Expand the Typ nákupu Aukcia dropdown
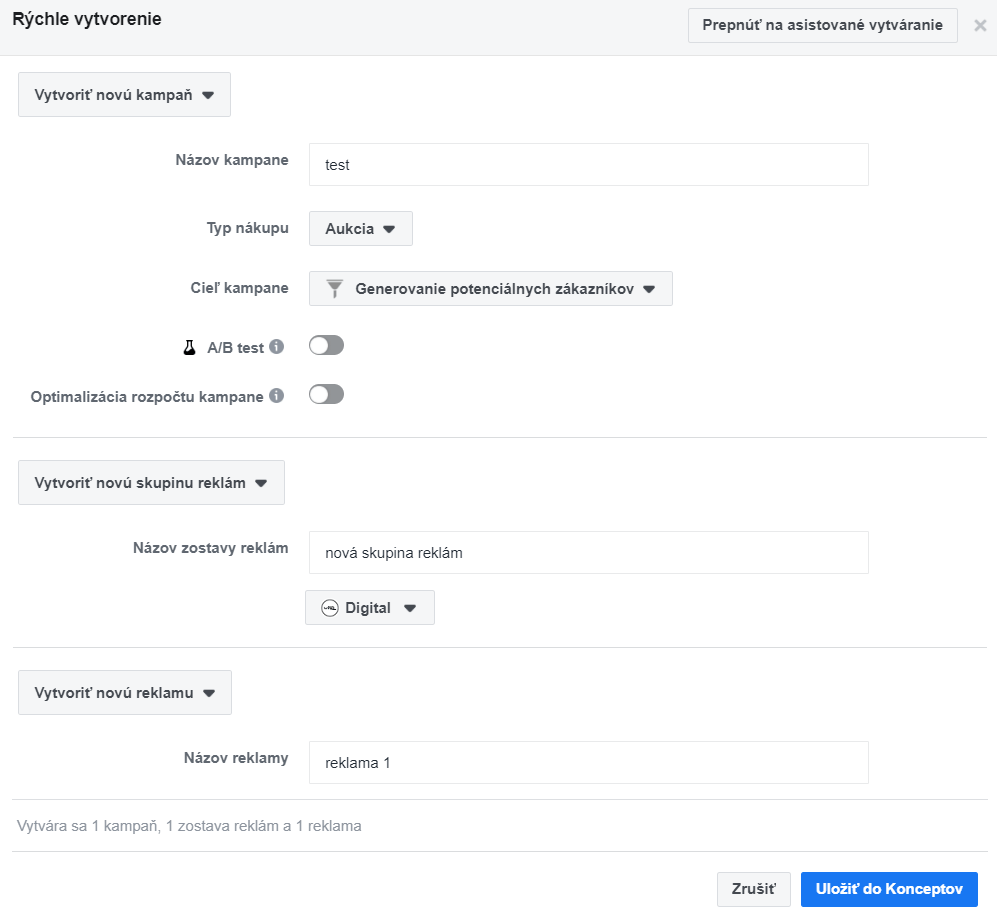This screenshot has height=921, width=997. click(x=360, y=229)
